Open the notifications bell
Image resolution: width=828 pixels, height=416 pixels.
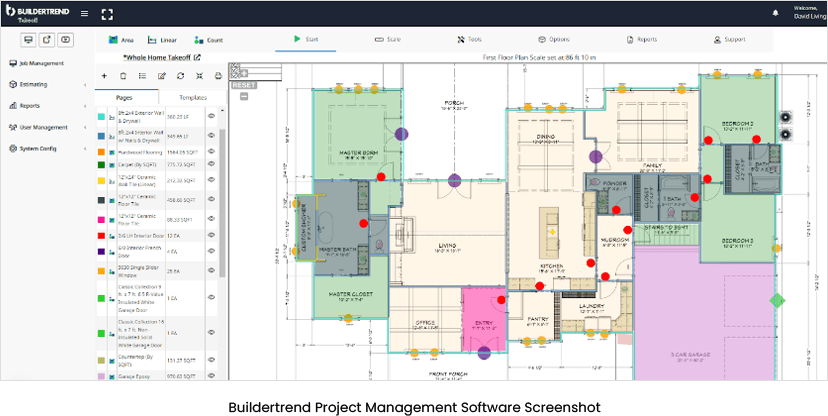pyautogui.click(x=776, y=13)
